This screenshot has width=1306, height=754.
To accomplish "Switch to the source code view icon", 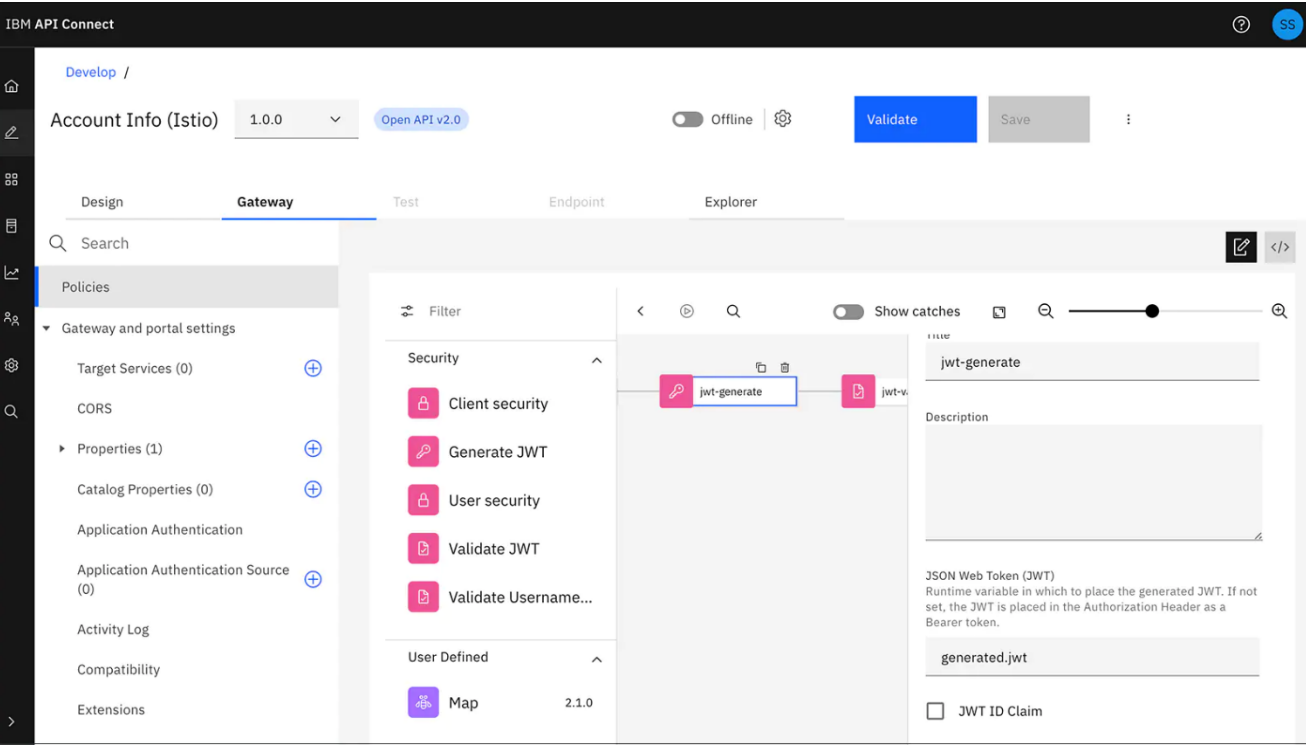I will 1280,247.
